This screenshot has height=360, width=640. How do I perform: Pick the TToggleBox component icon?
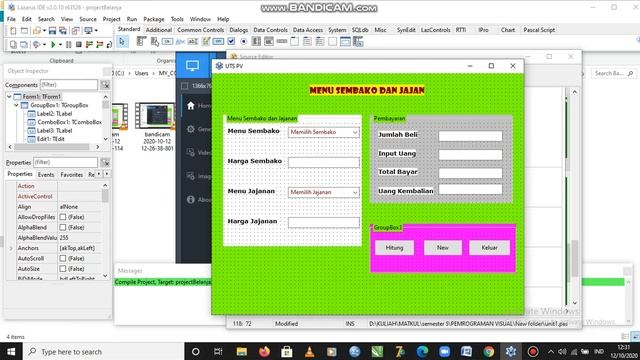[218, 41]
